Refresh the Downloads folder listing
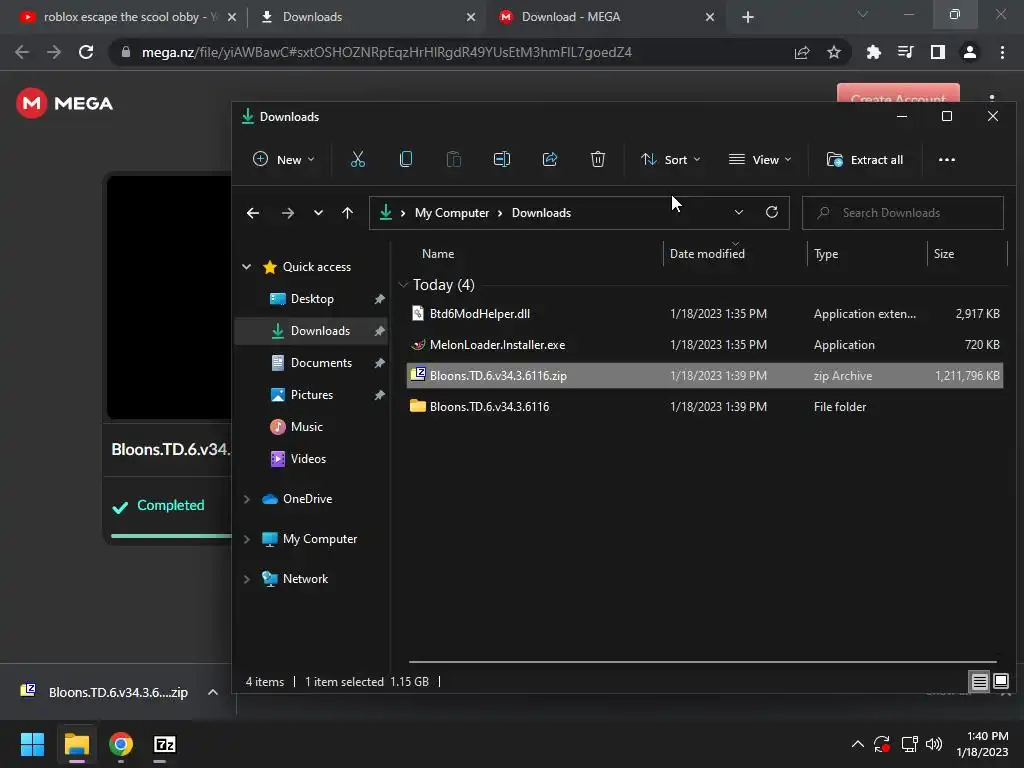The height and width of the screenshot is (768, 1024). (x=771, y=212)
